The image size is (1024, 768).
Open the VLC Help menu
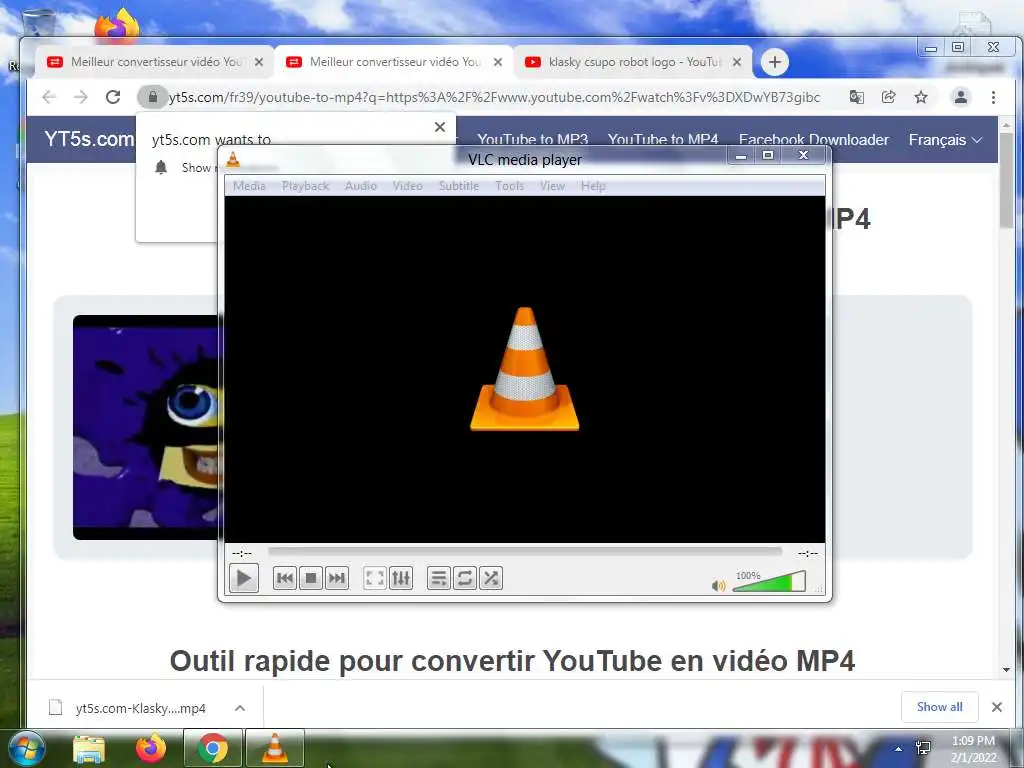(593, 185)
